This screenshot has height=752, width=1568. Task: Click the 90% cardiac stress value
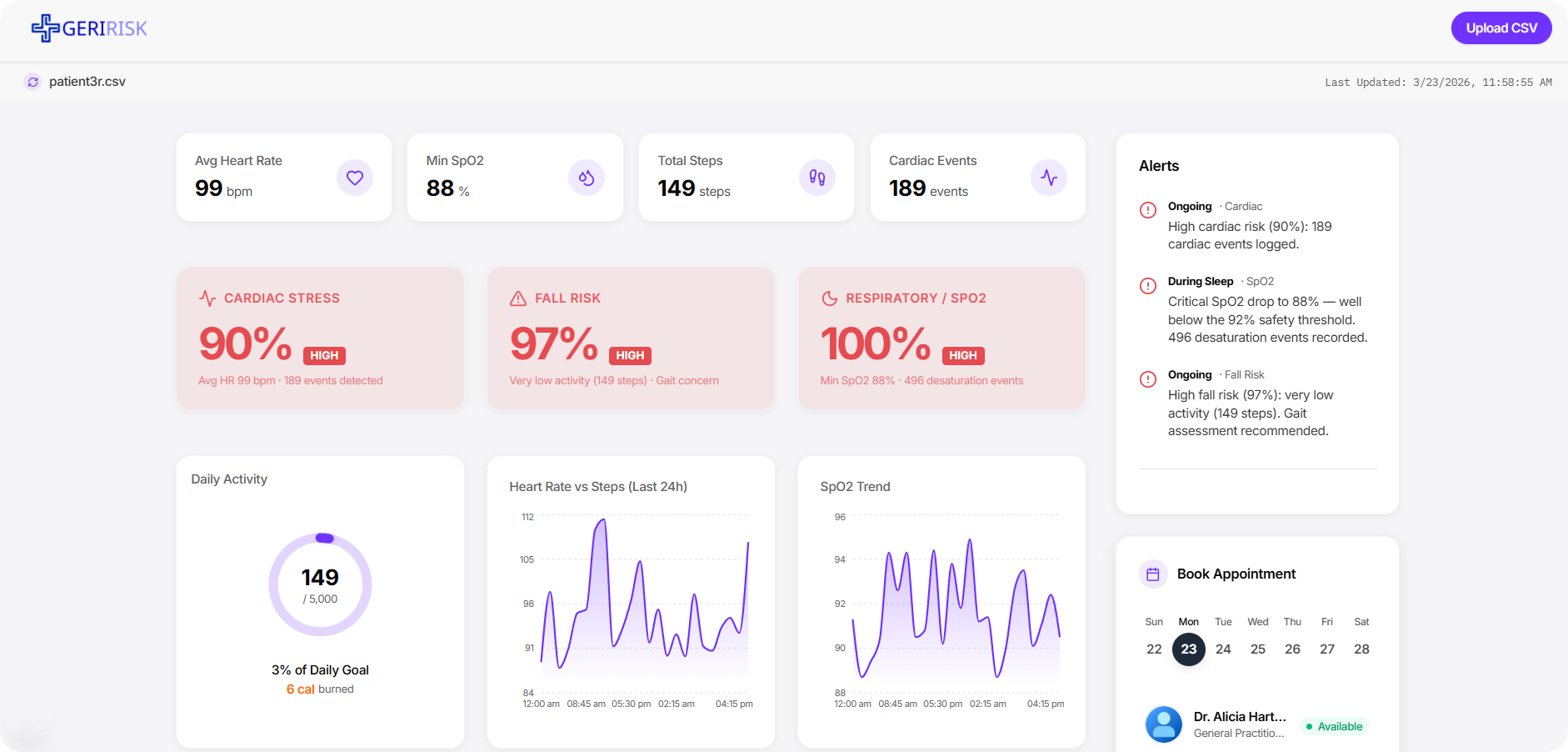(x=246, y=343)
